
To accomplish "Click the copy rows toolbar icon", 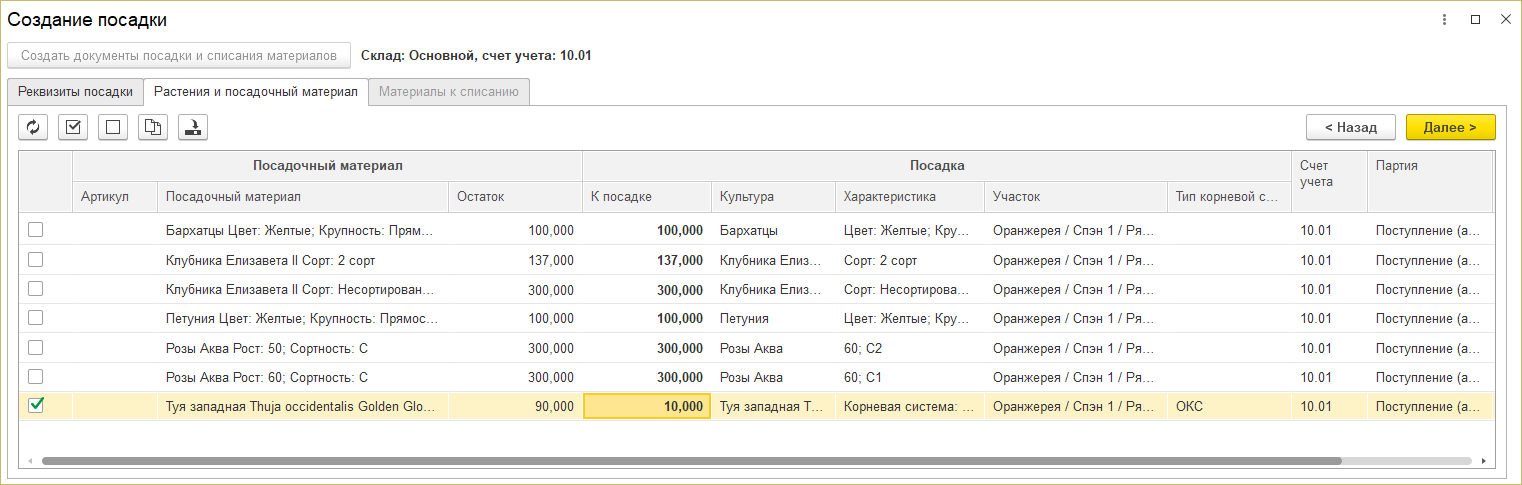I will pyautogui.click(x=153, y=127).
